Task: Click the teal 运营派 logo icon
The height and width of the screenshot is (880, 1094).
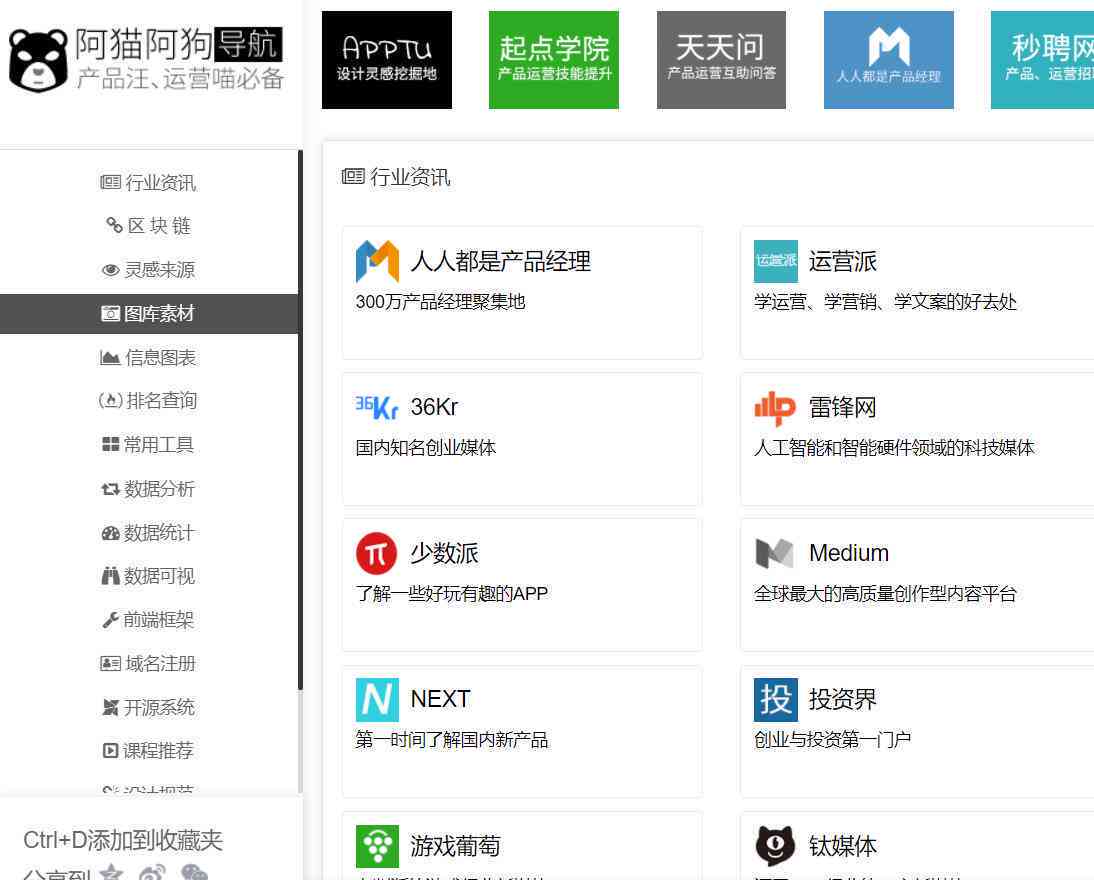Action: [776, 261]
